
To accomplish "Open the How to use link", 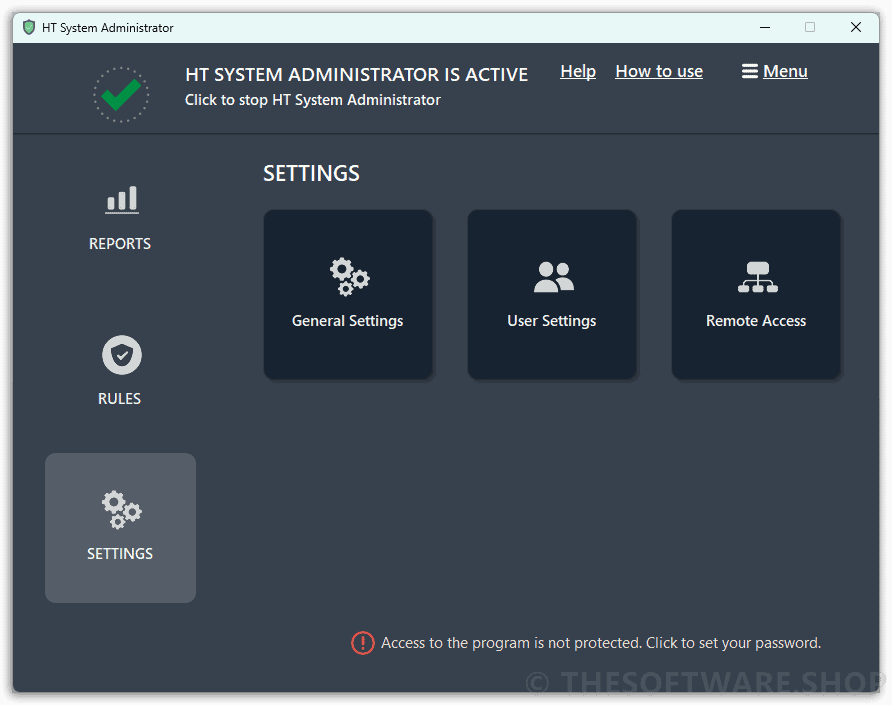I will pos(659,71).
